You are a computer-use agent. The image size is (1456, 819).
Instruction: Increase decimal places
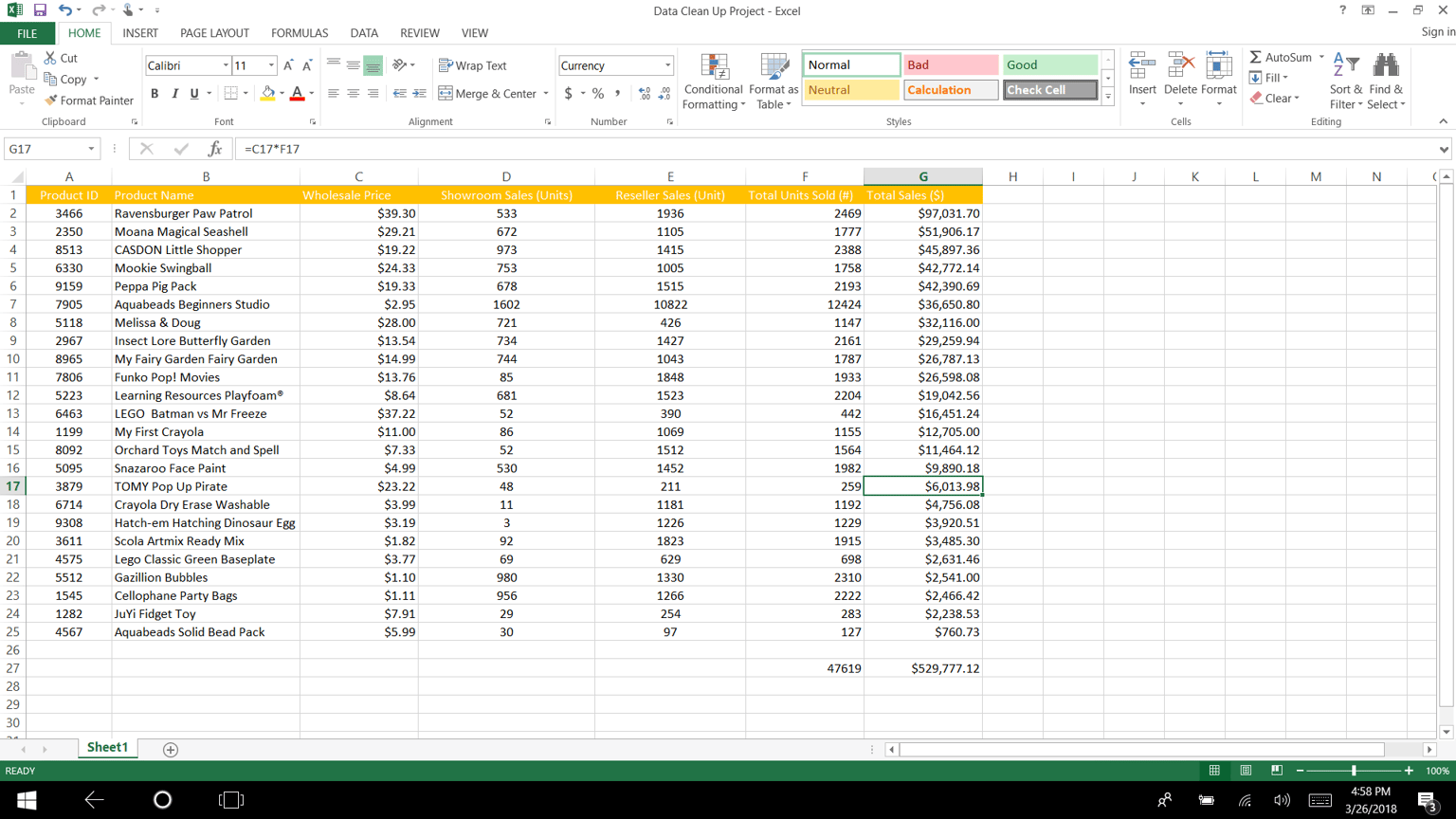tap(645, 94)
